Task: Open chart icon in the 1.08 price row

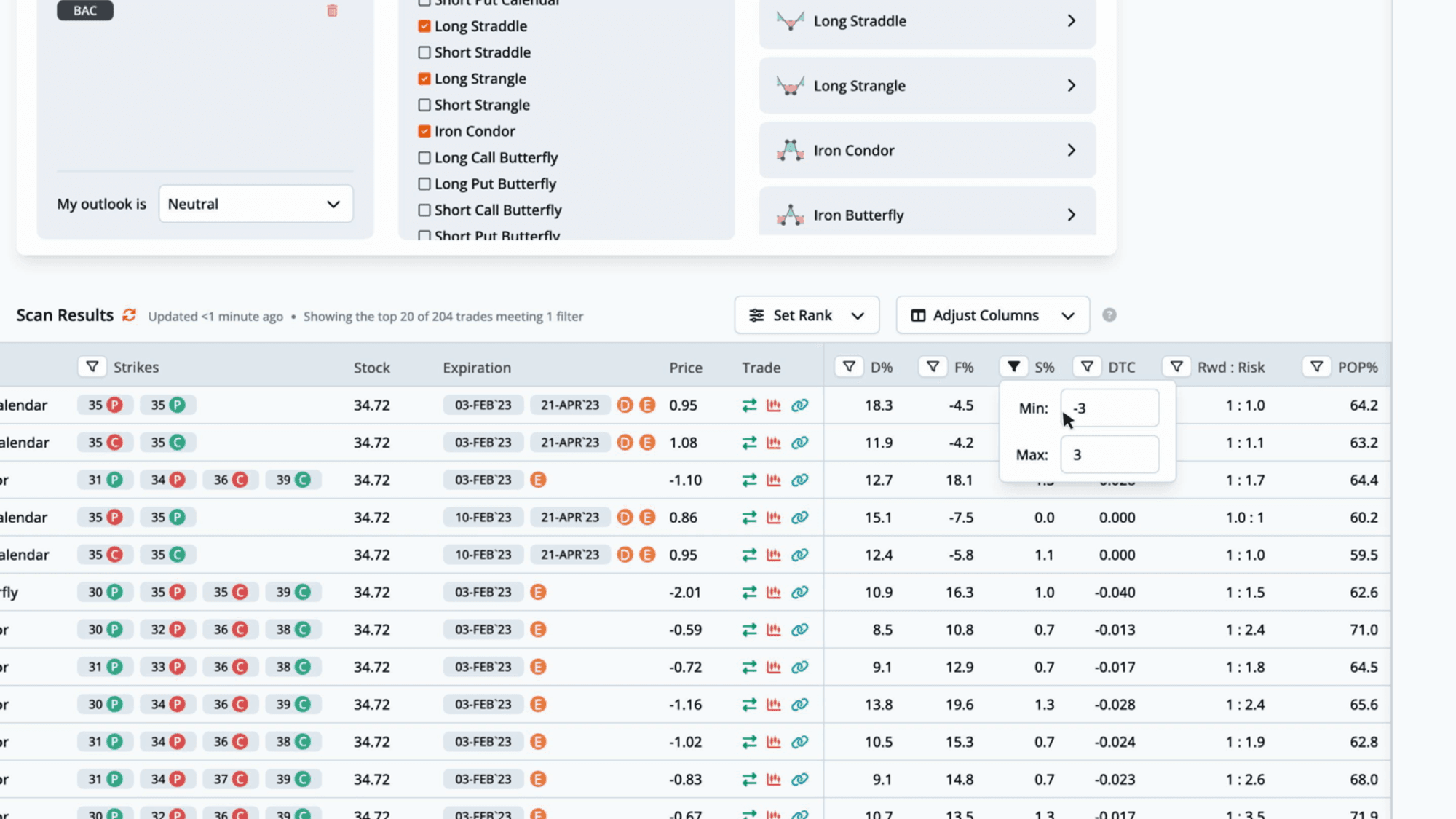Action: click(774, 443)
